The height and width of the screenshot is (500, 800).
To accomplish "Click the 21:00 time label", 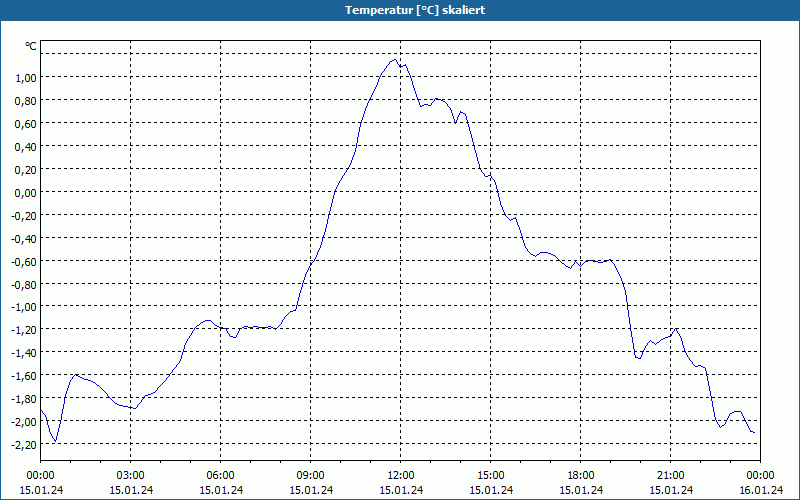I will click(670, 476).
